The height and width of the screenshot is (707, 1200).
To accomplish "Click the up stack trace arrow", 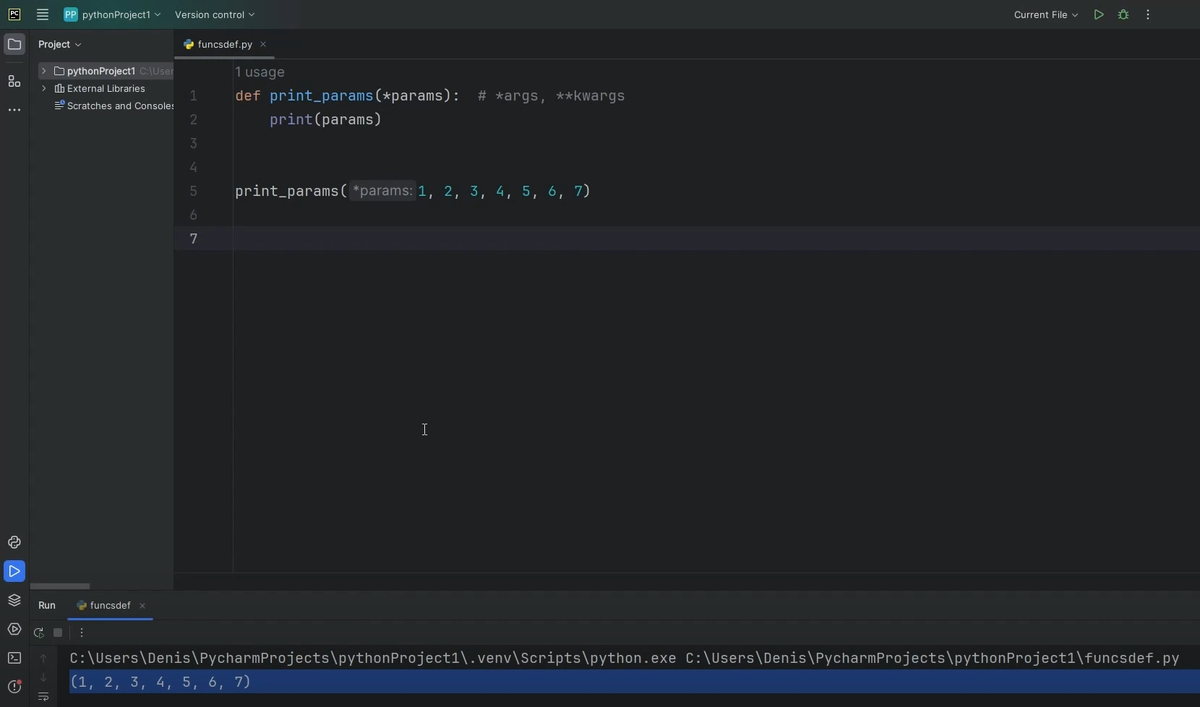I will pos(43,658).
